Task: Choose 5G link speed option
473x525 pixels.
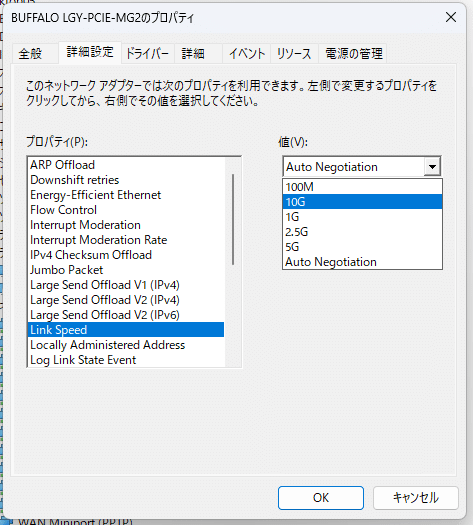Action: [x=363, y=247]
